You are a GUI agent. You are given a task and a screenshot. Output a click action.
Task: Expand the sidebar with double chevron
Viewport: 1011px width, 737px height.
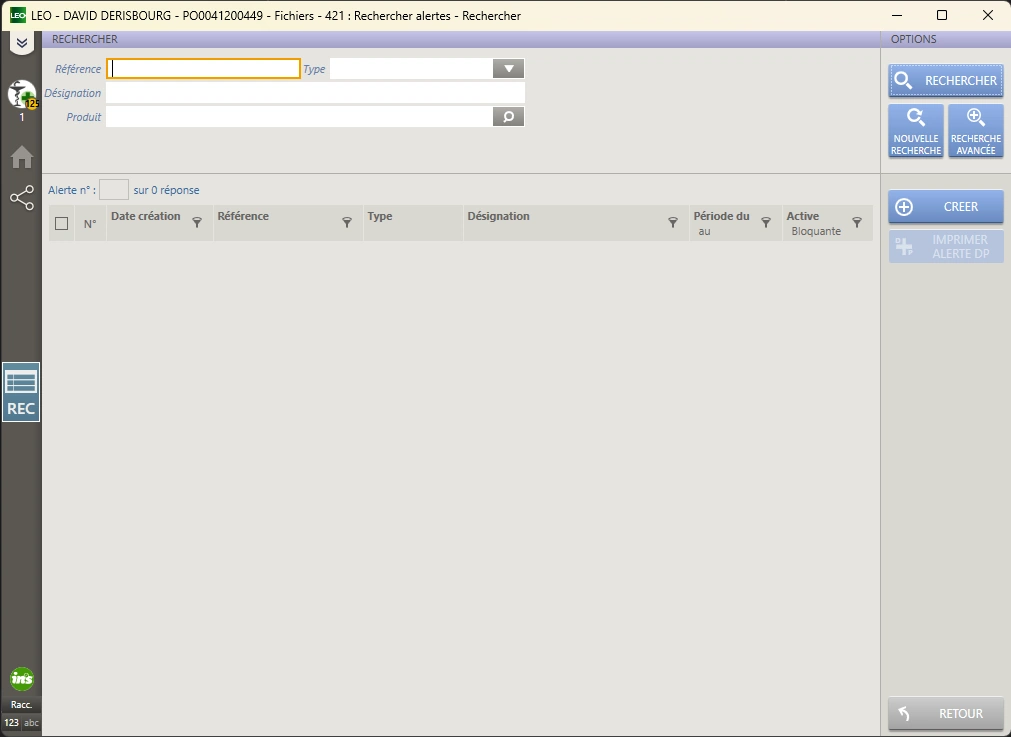coord(21,43)
